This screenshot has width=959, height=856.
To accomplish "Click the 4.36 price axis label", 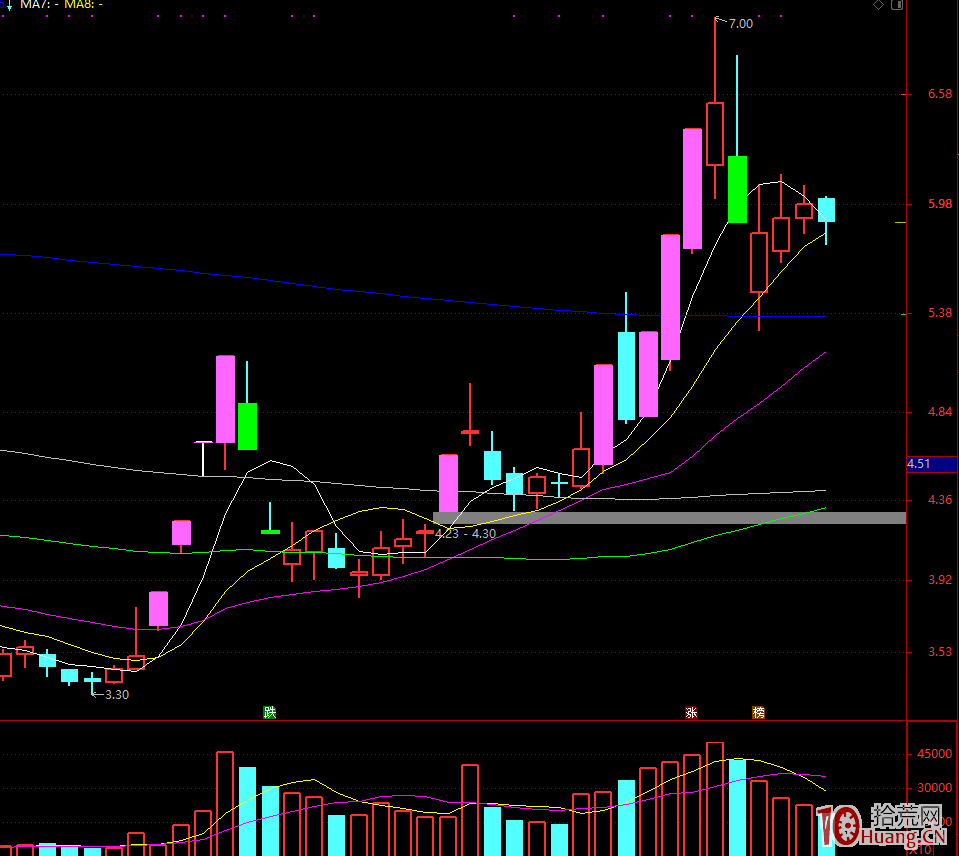I will point(940,500).
